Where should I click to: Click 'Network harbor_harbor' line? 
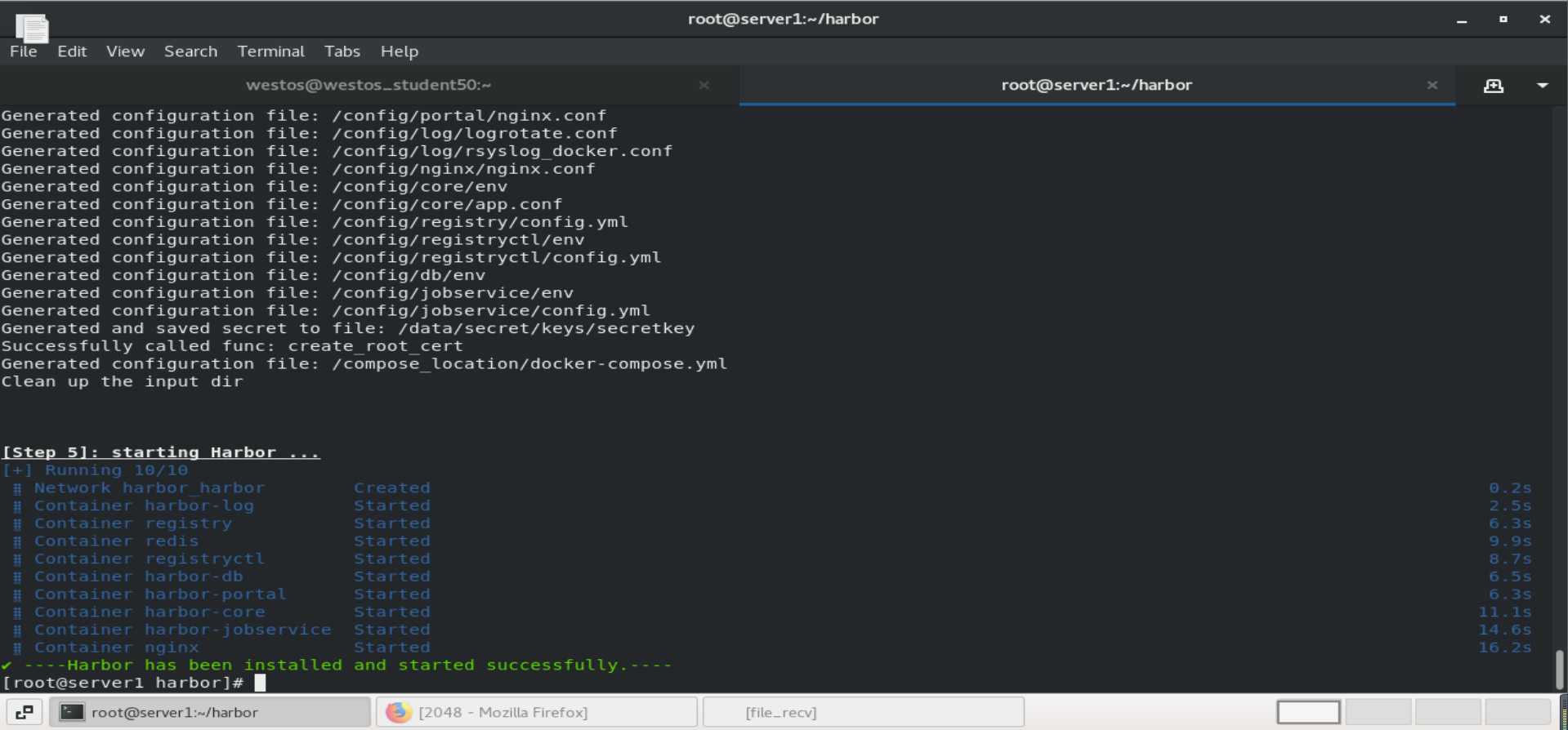pos(150,488)
